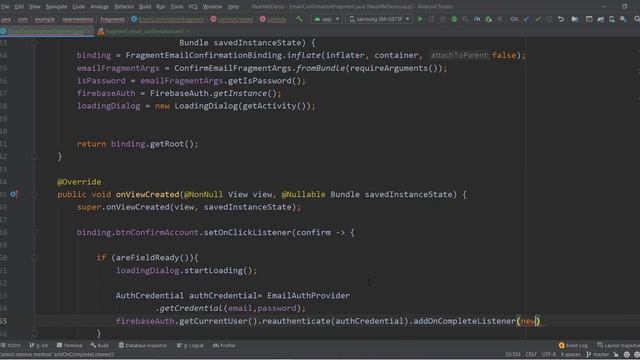Open the Profiler tool window
Screen dimensions: 640x360
(224, 345)
